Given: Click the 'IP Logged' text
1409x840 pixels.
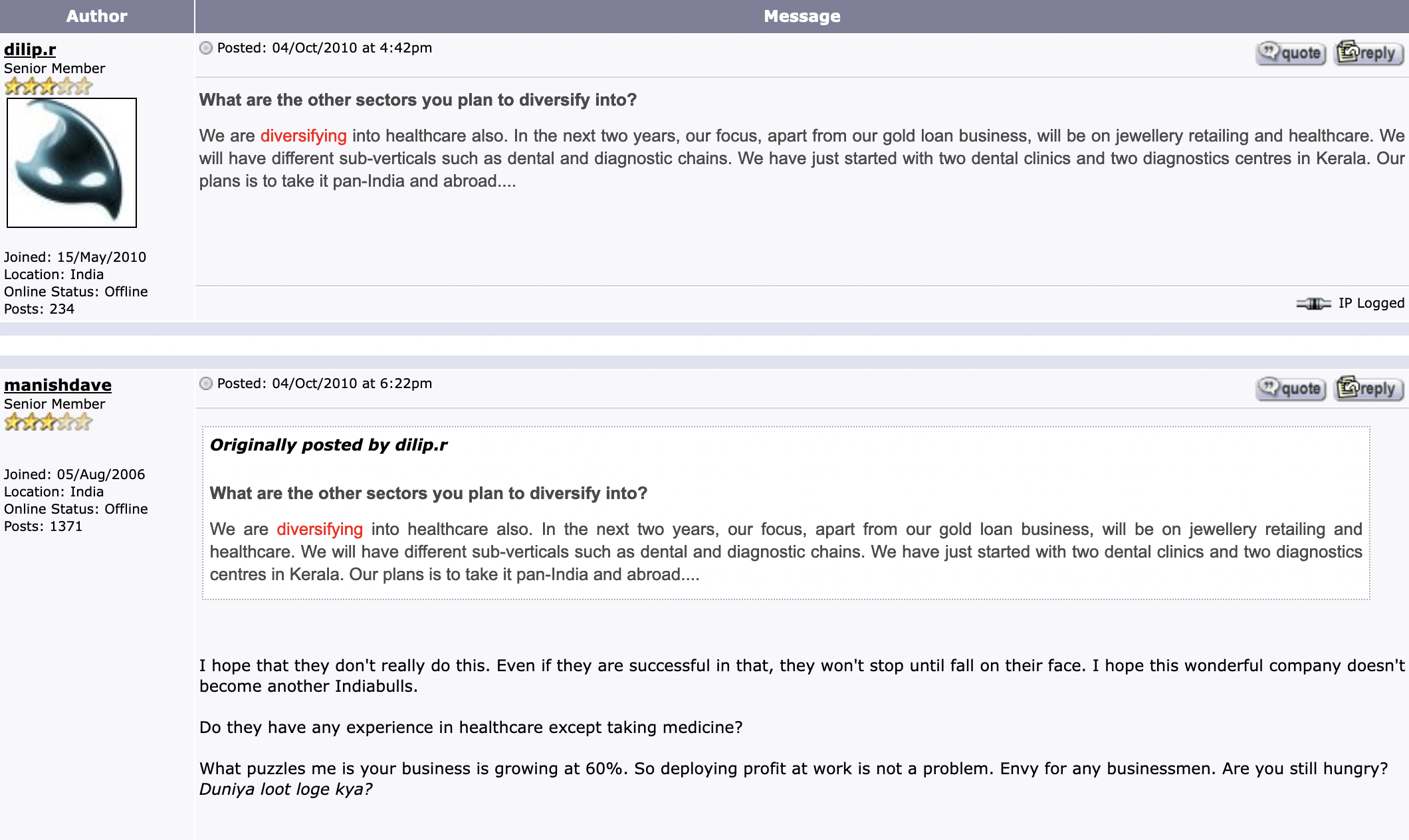Looking at the screenshot, I should [1371, 303].
